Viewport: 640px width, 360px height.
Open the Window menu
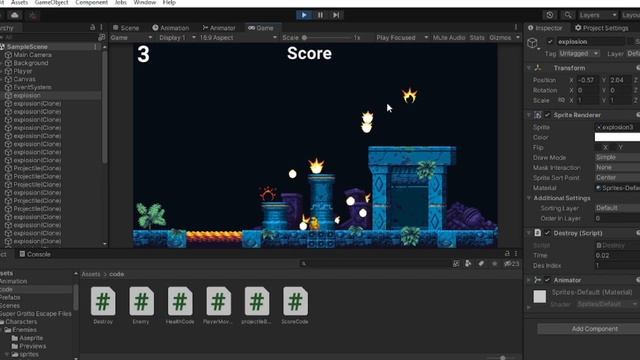click(144, 2)
